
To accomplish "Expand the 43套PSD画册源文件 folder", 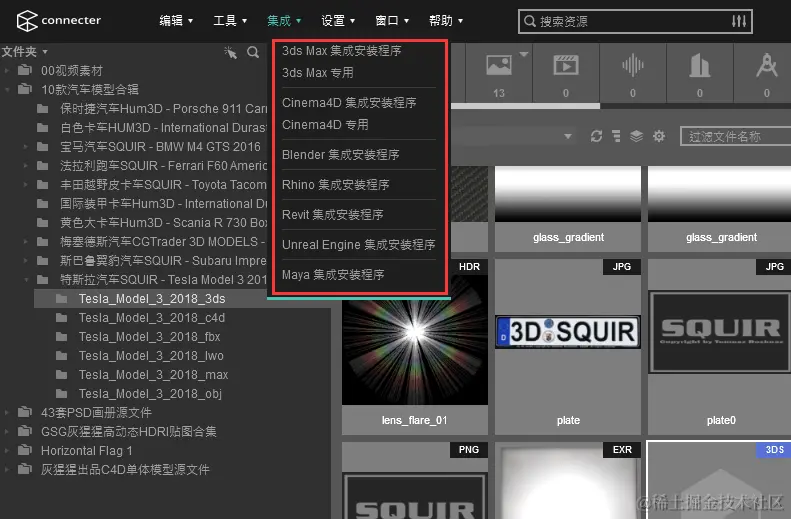I will point(7,413).
